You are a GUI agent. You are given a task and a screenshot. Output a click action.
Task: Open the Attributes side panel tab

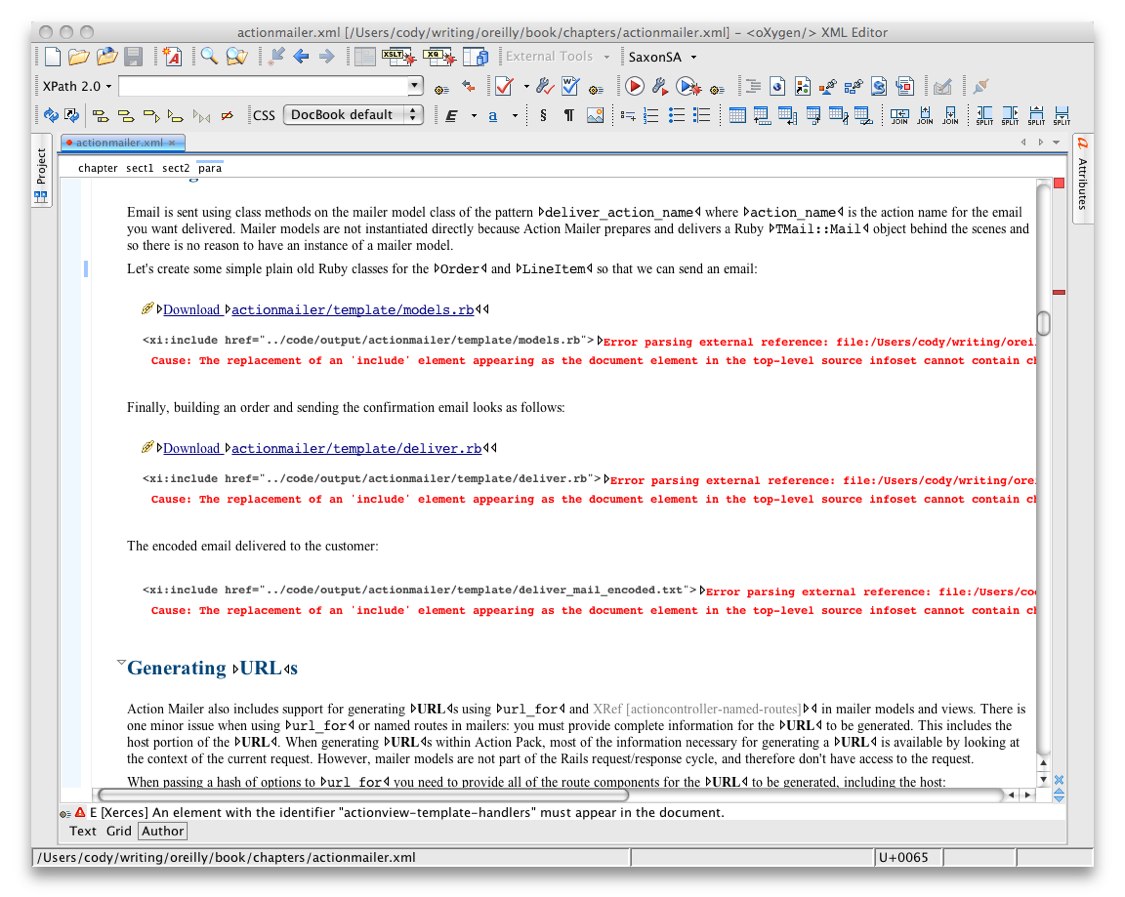[1082, 178]
